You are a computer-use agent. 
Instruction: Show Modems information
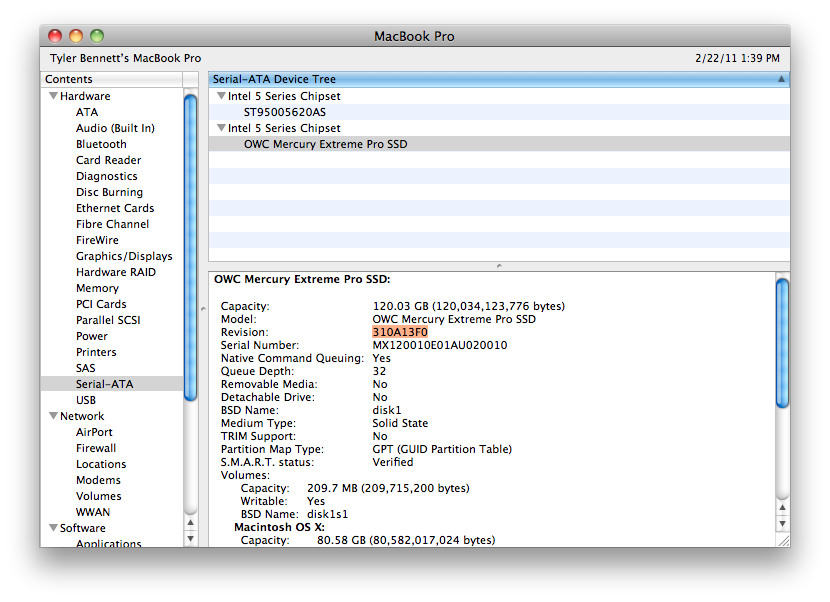[98, 480]
